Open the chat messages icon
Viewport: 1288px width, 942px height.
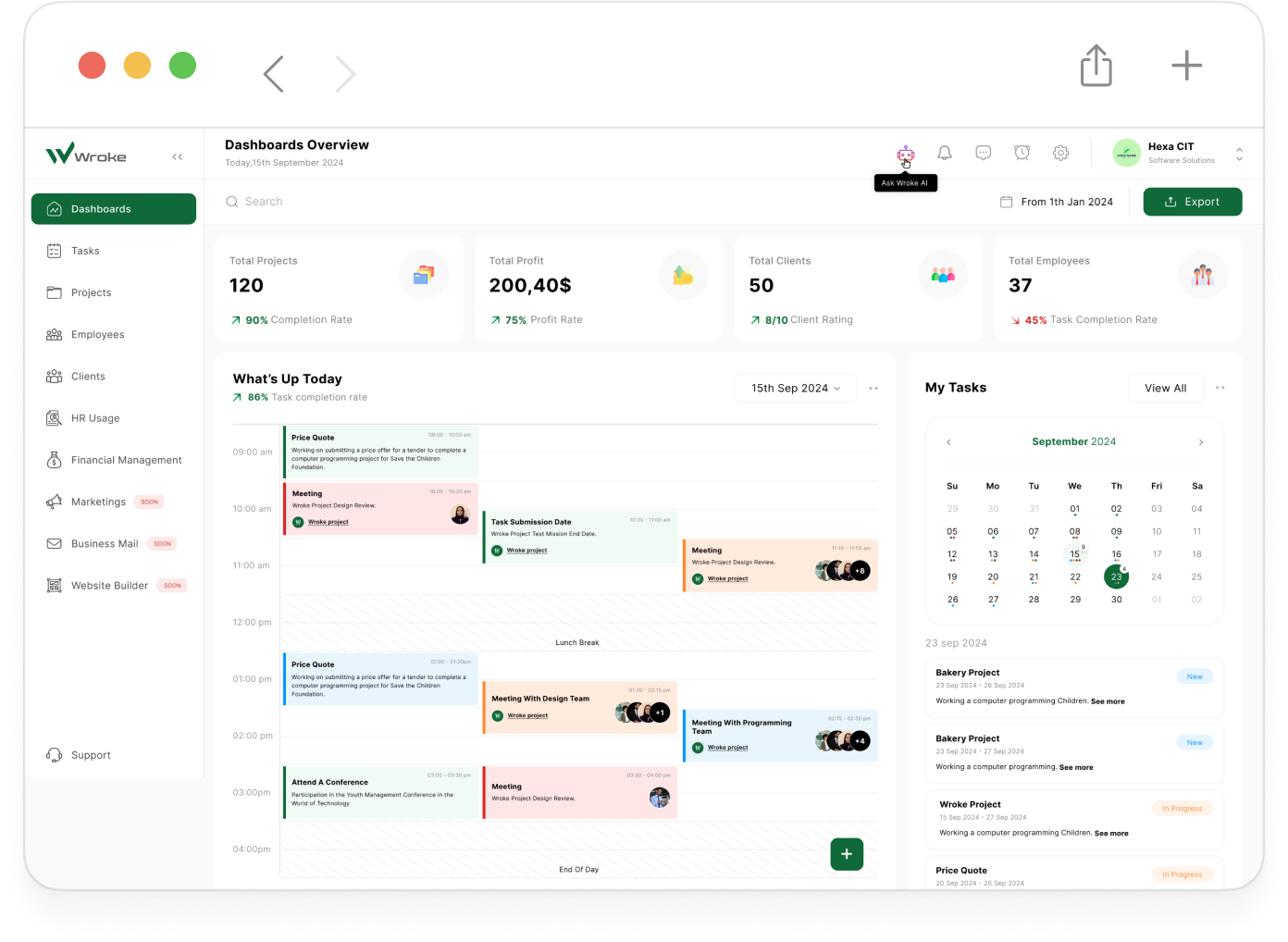coord(983,153)
